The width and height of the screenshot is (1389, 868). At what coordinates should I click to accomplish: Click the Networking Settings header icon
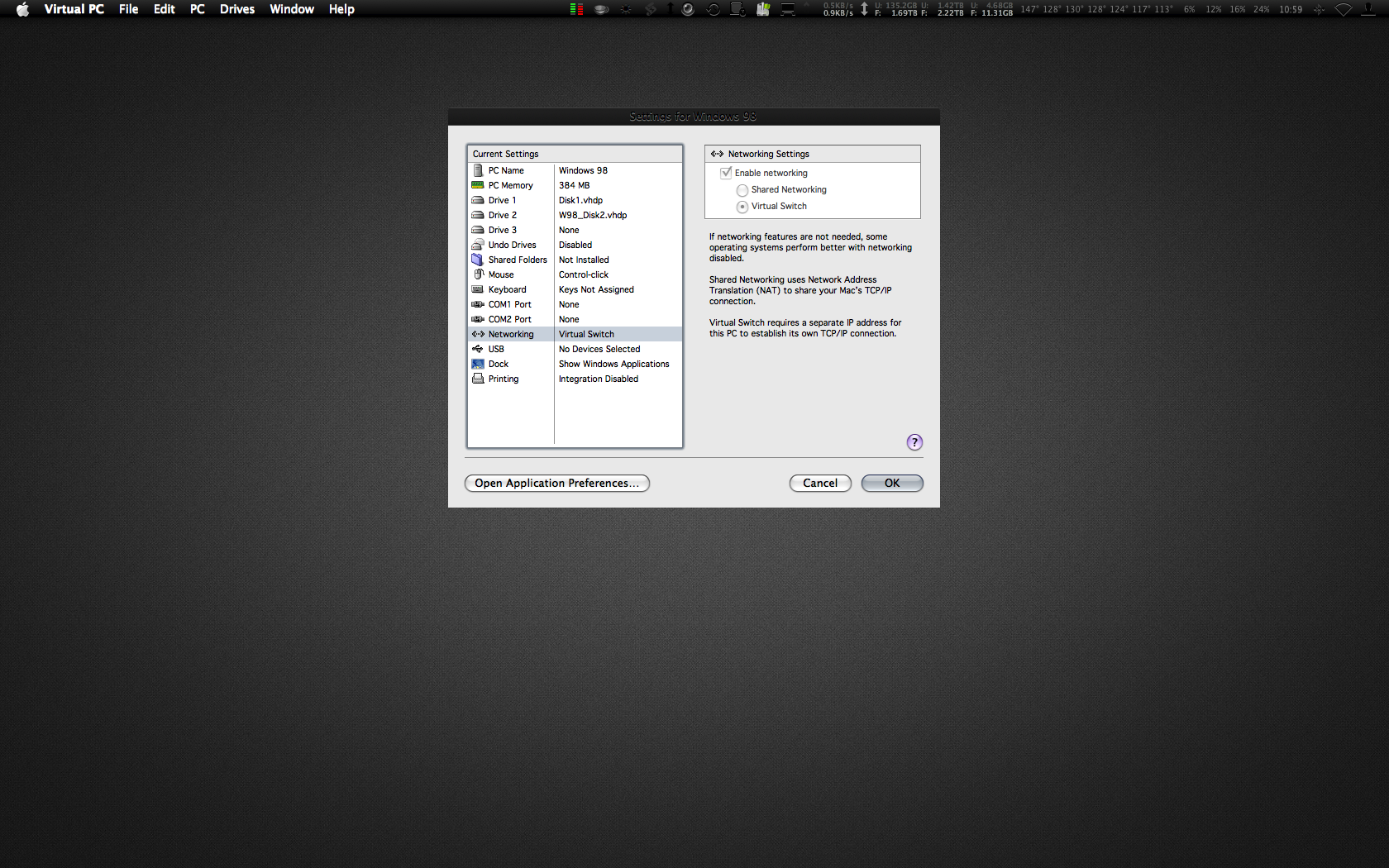tap(717, 154)
